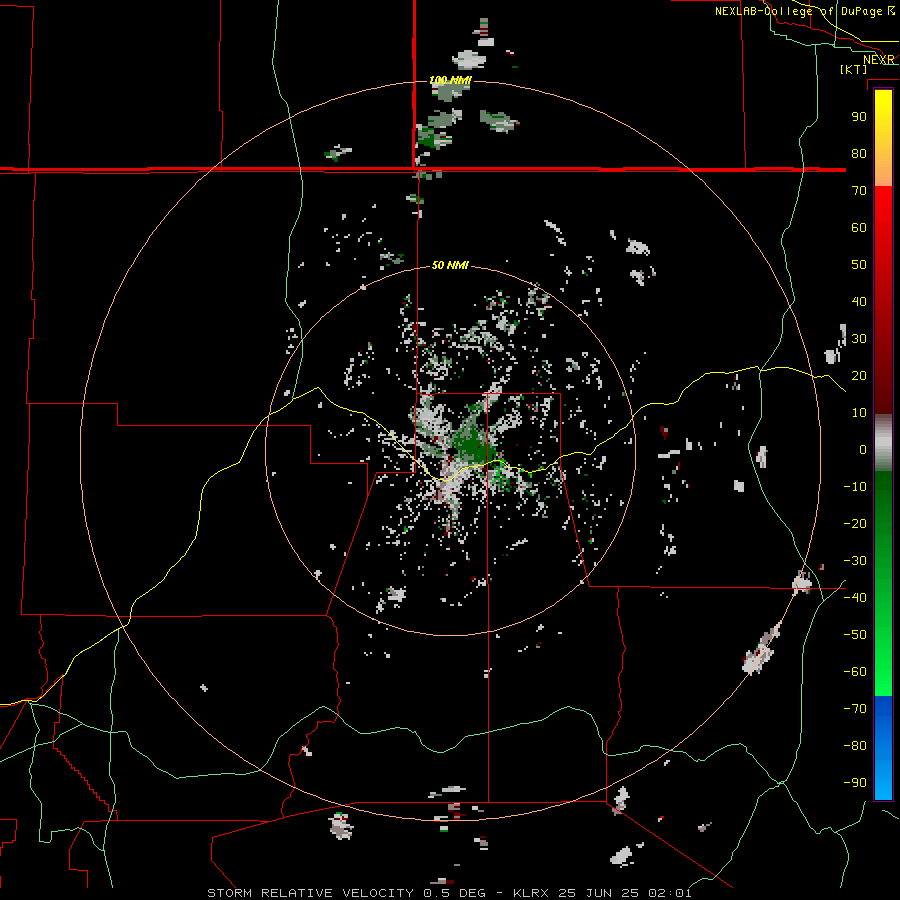
Task: Click the -50 value on the velocity scale
Action: 855,635
